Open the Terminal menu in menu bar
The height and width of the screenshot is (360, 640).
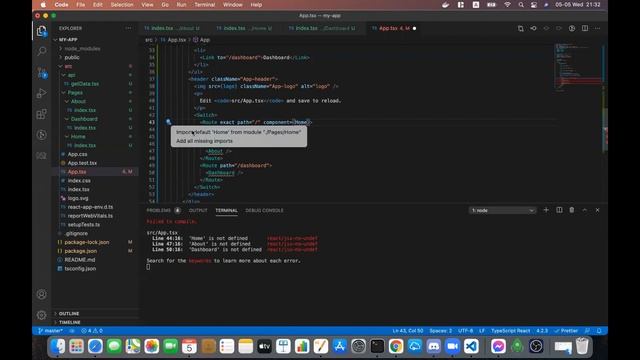pyautogui.click(x=204, y=5)
